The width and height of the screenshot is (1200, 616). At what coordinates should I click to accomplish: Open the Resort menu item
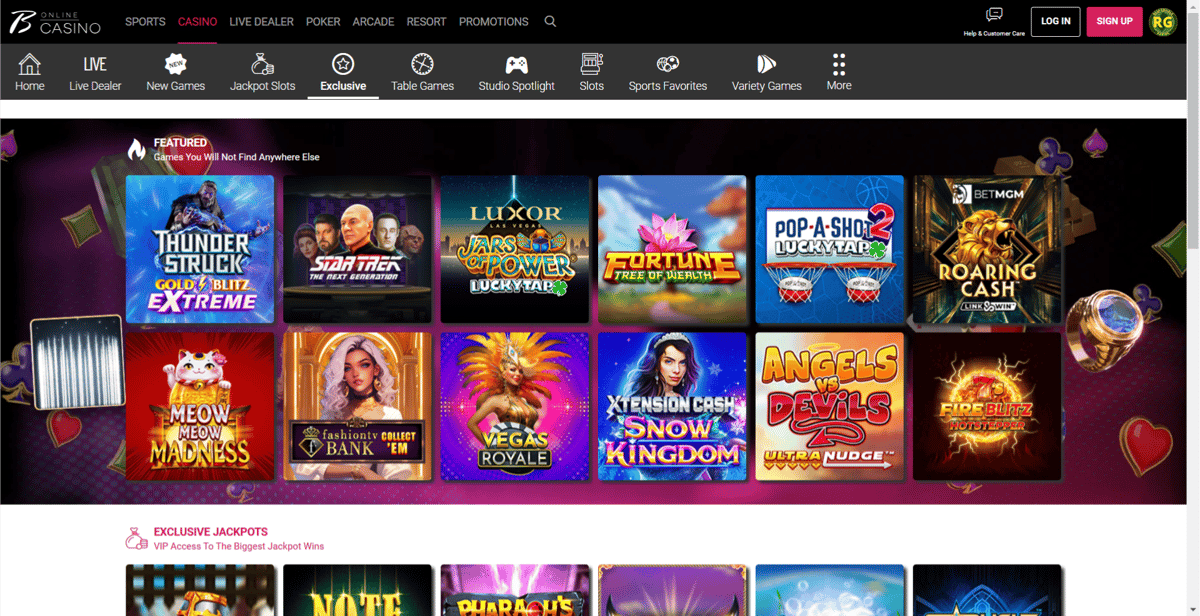point(427,21)
